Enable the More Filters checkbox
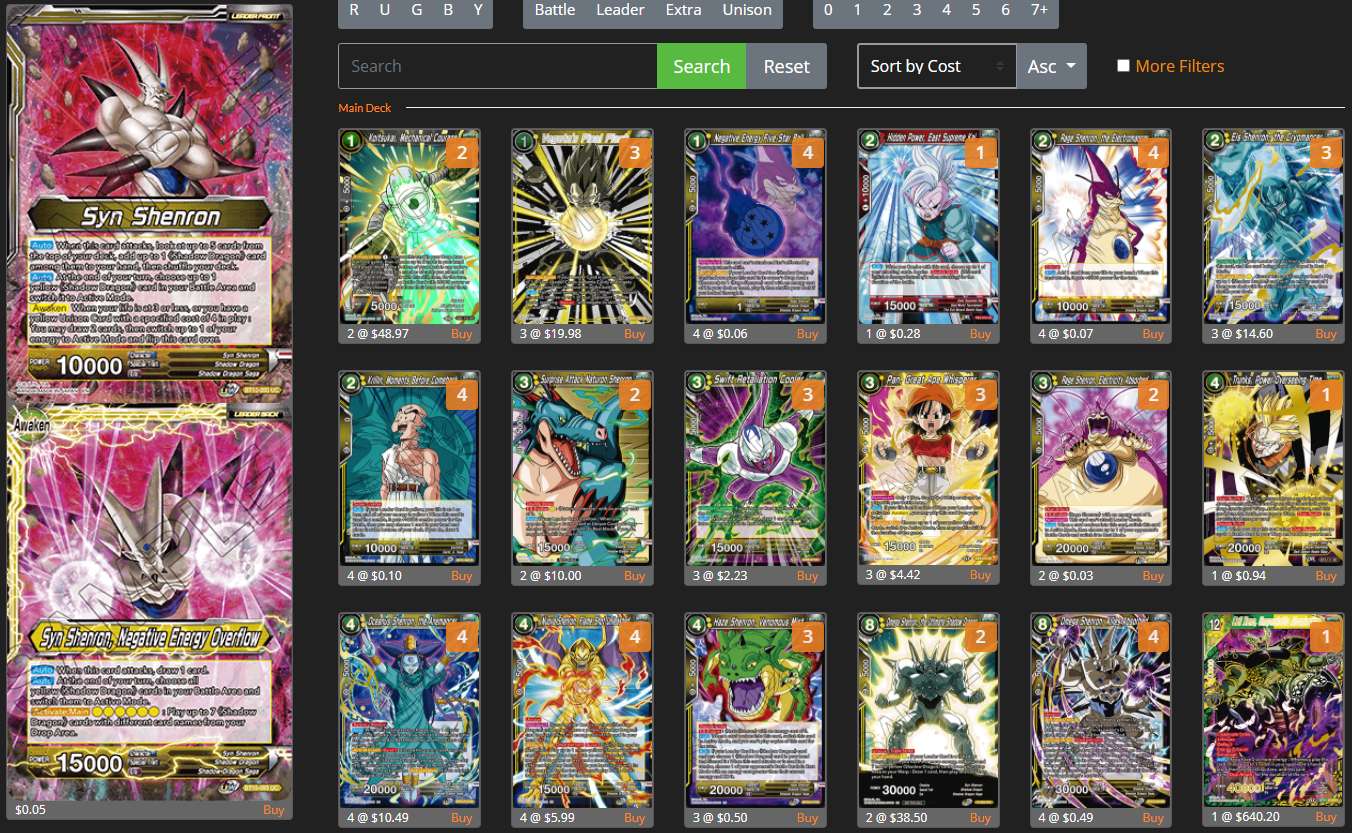The height and width of the screenshot is (833, 1352). pos(1123,65)
